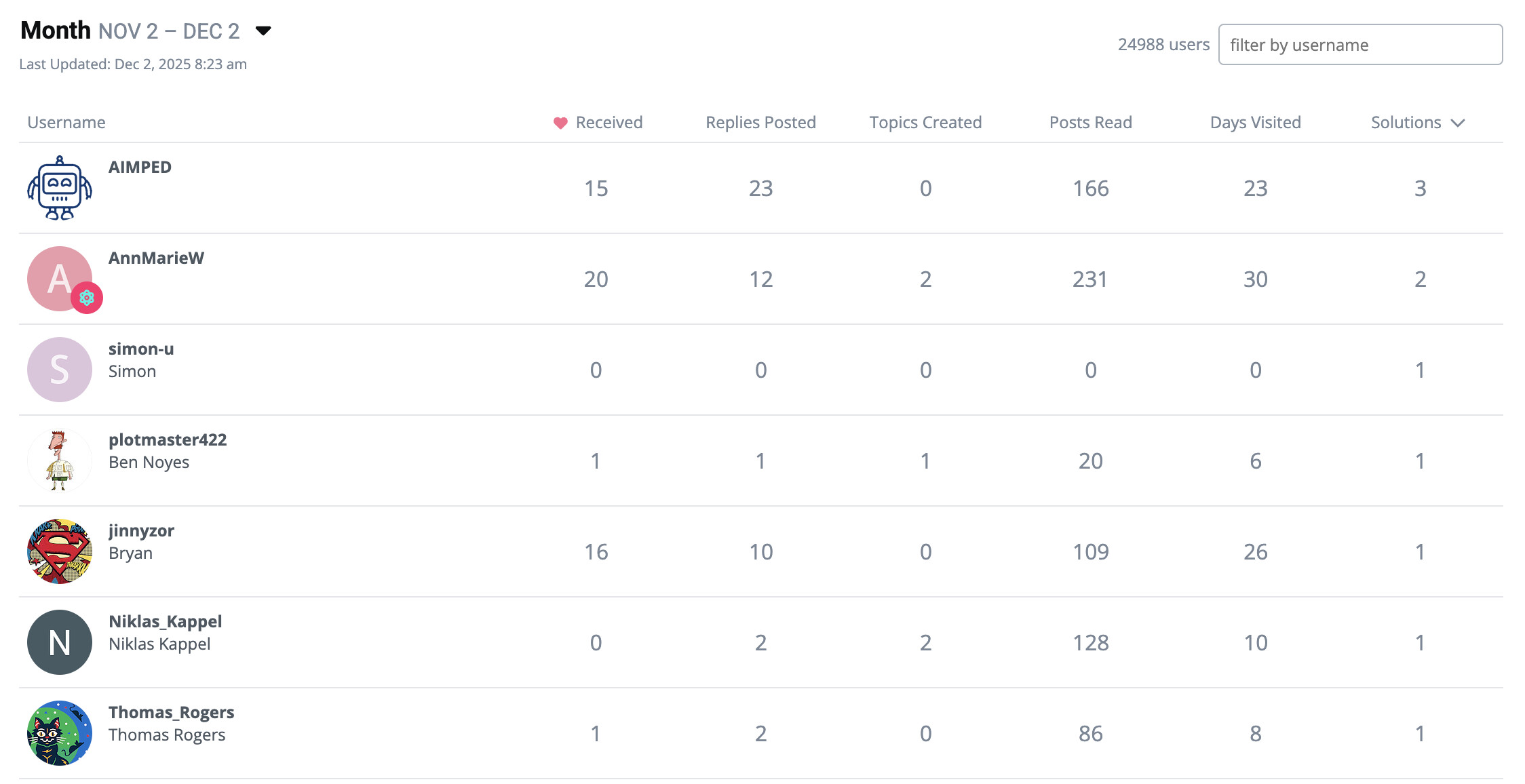1525x784 pixels.
Task: Click Niklas_Kappel dark N avatar
Action: [60, 642]
